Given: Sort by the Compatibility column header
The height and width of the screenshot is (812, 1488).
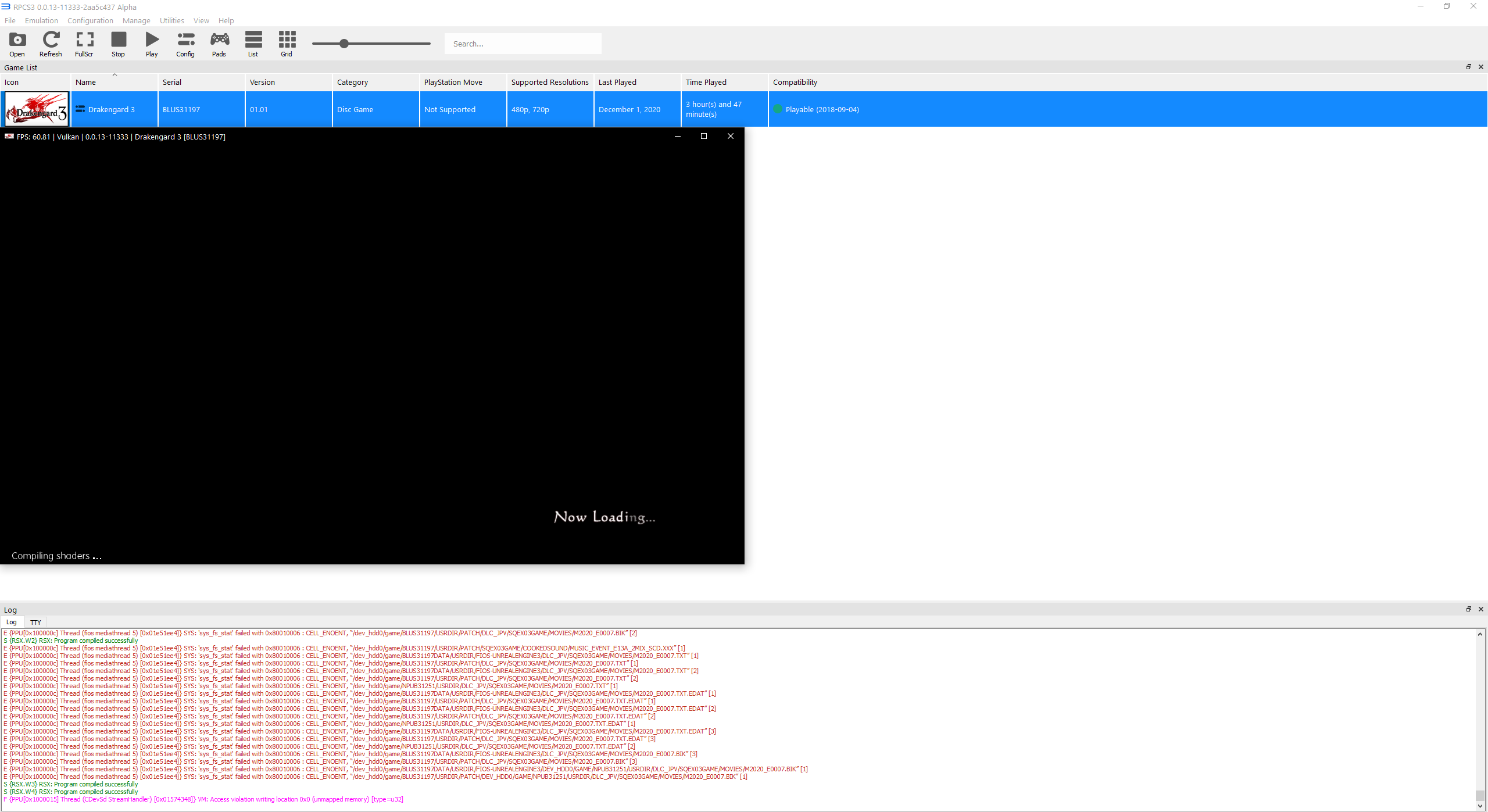Looking at the screenshot, I should (x=1128, y=82).
